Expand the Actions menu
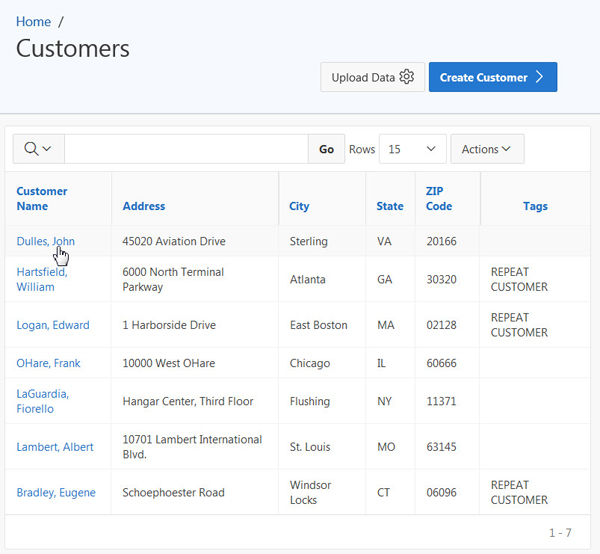This screenshot has width=600, height=554. tap(487, 149)
